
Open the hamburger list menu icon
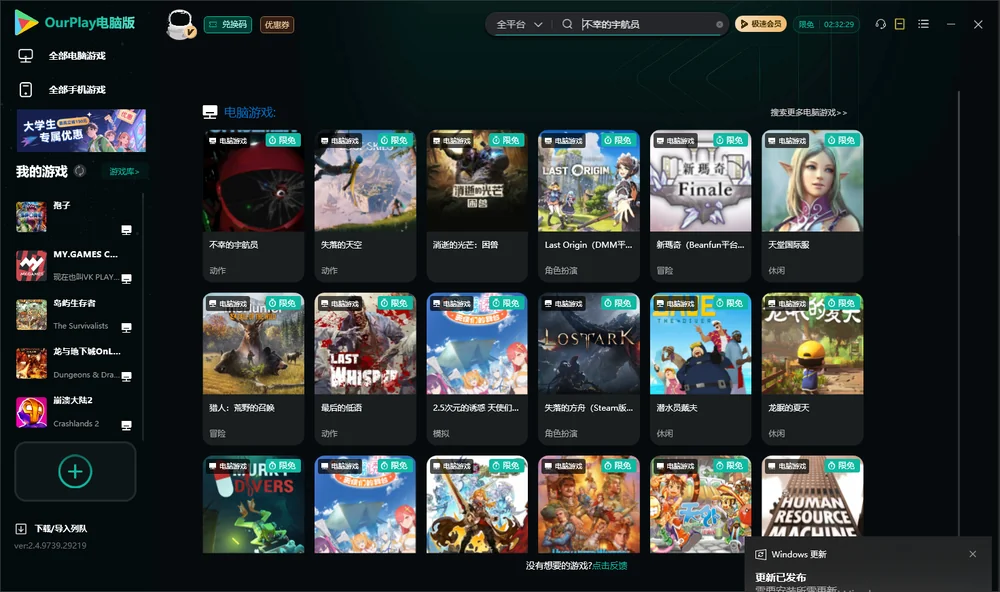tap(923, 24)
